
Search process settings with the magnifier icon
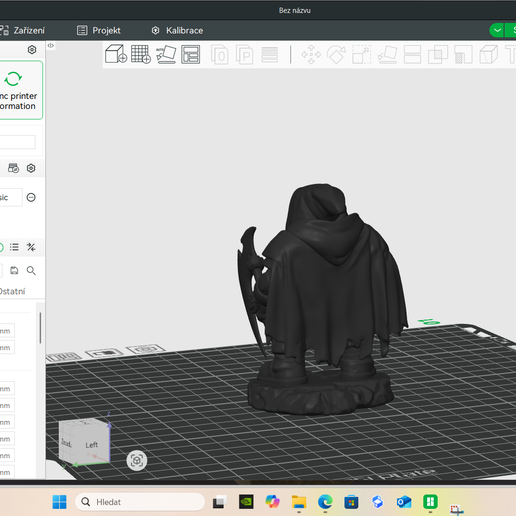point(31,270)
